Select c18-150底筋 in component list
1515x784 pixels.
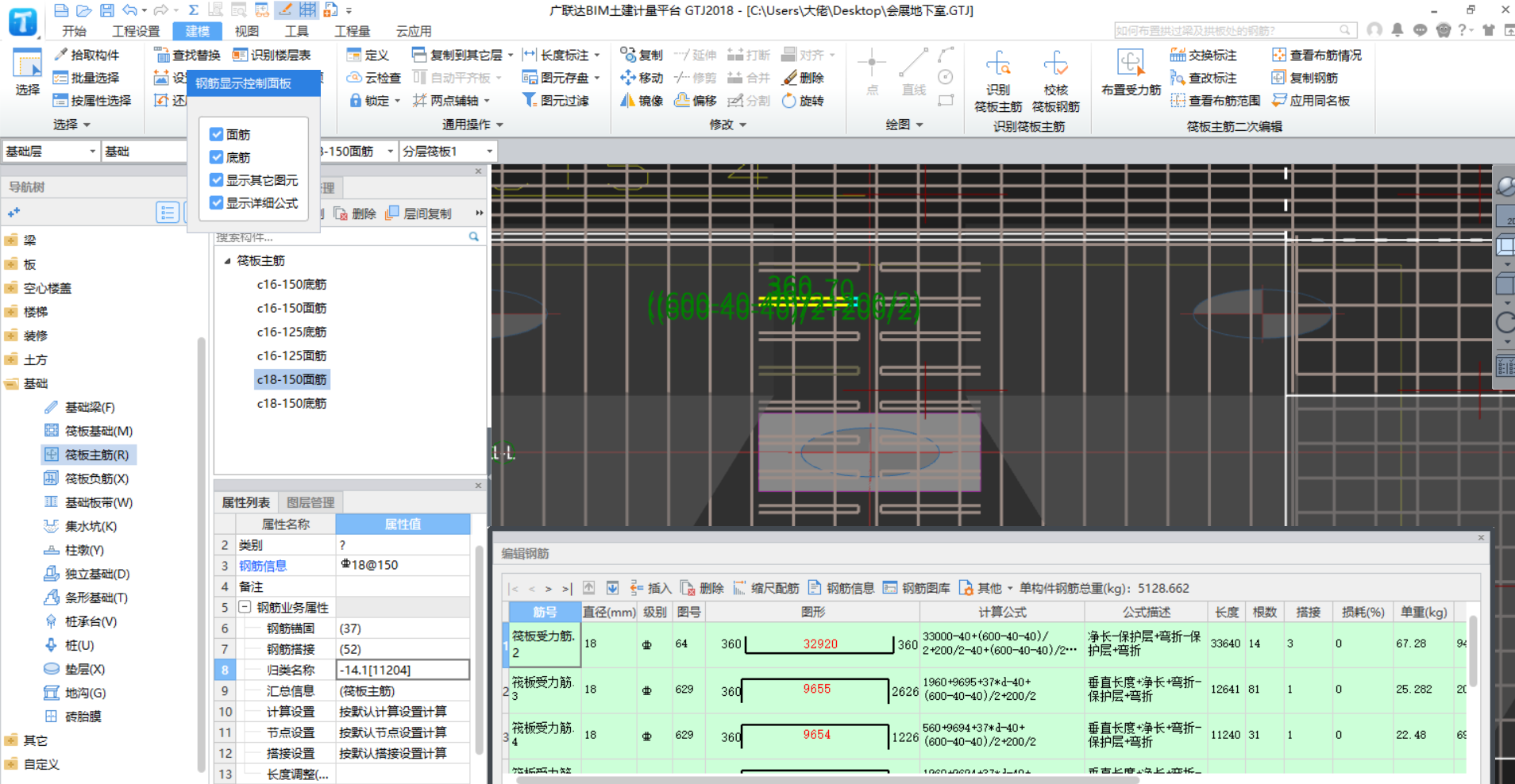point(291,403)
